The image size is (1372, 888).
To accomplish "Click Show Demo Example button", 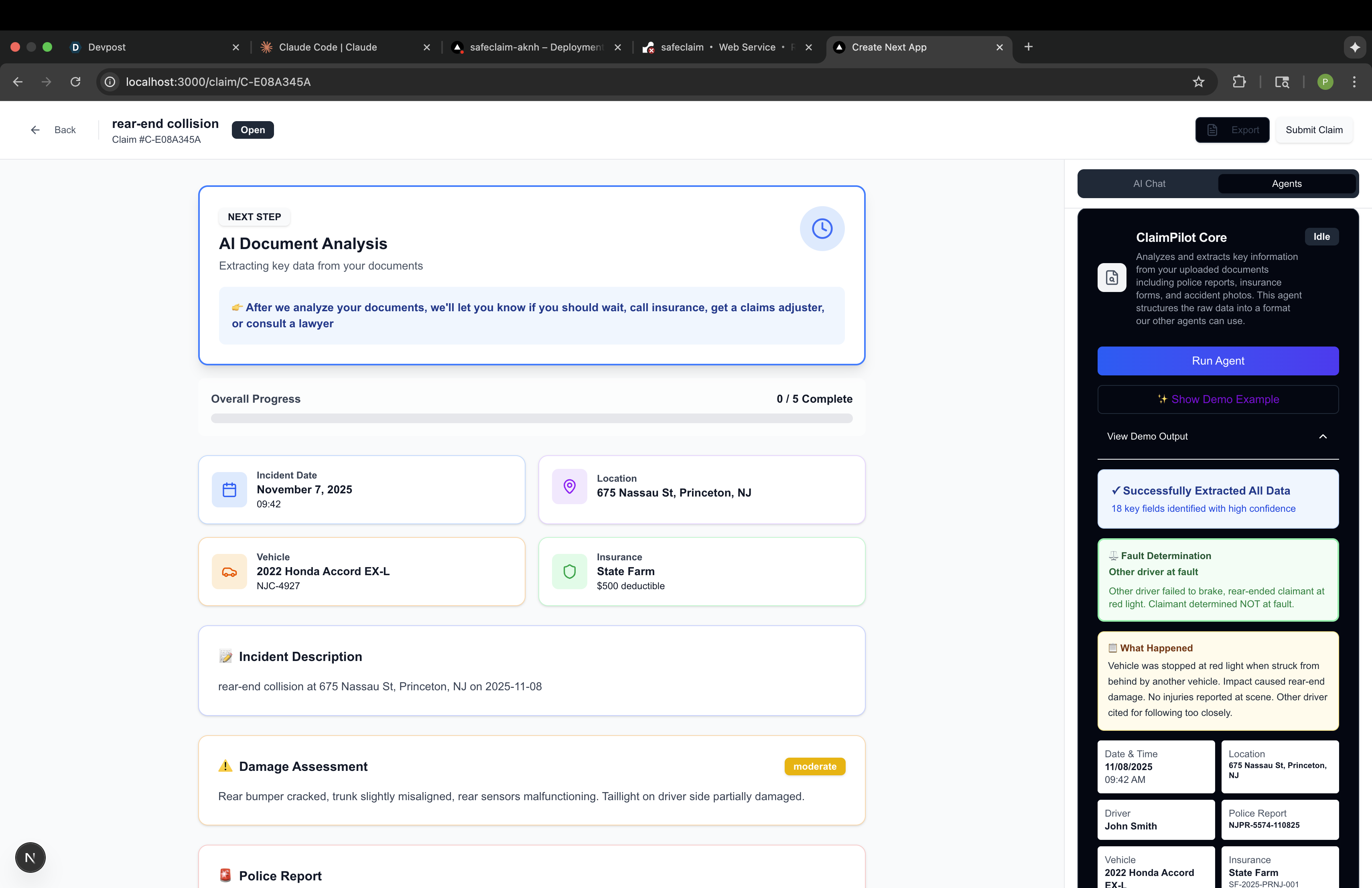I will pyautogui.click(x=1218, y=399).
